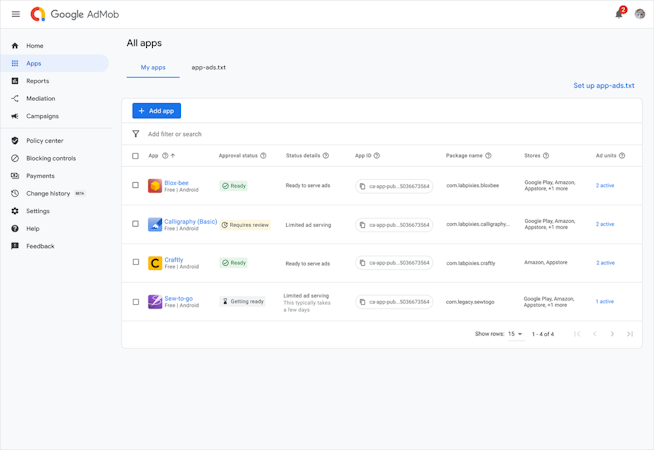Click Blox-bee's Ready status badge
Image resolution: width=654 pixels, height=450 pixels.
(x=234, y=186)
